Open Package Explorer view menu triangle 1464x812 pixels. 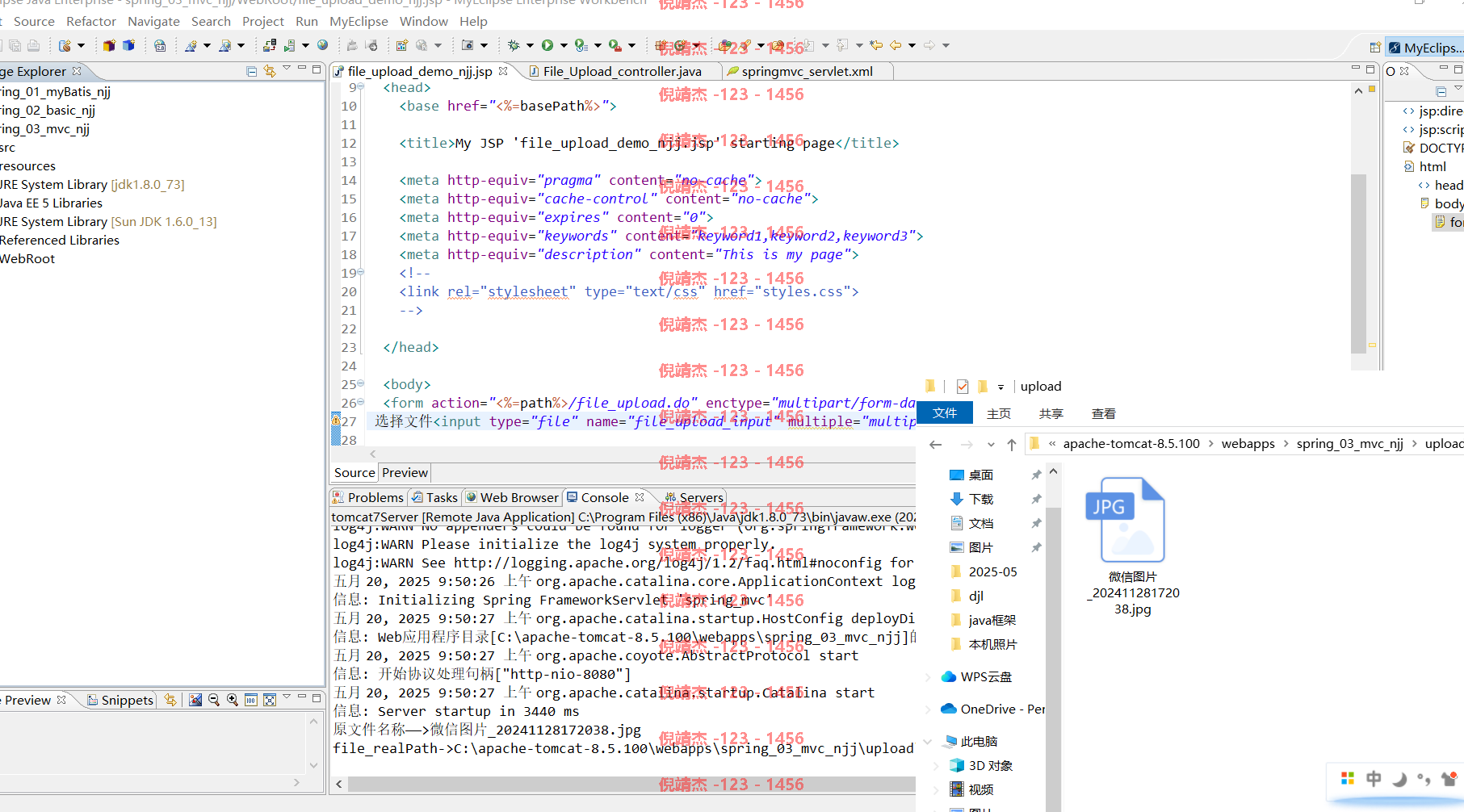[x=287, y=69]
